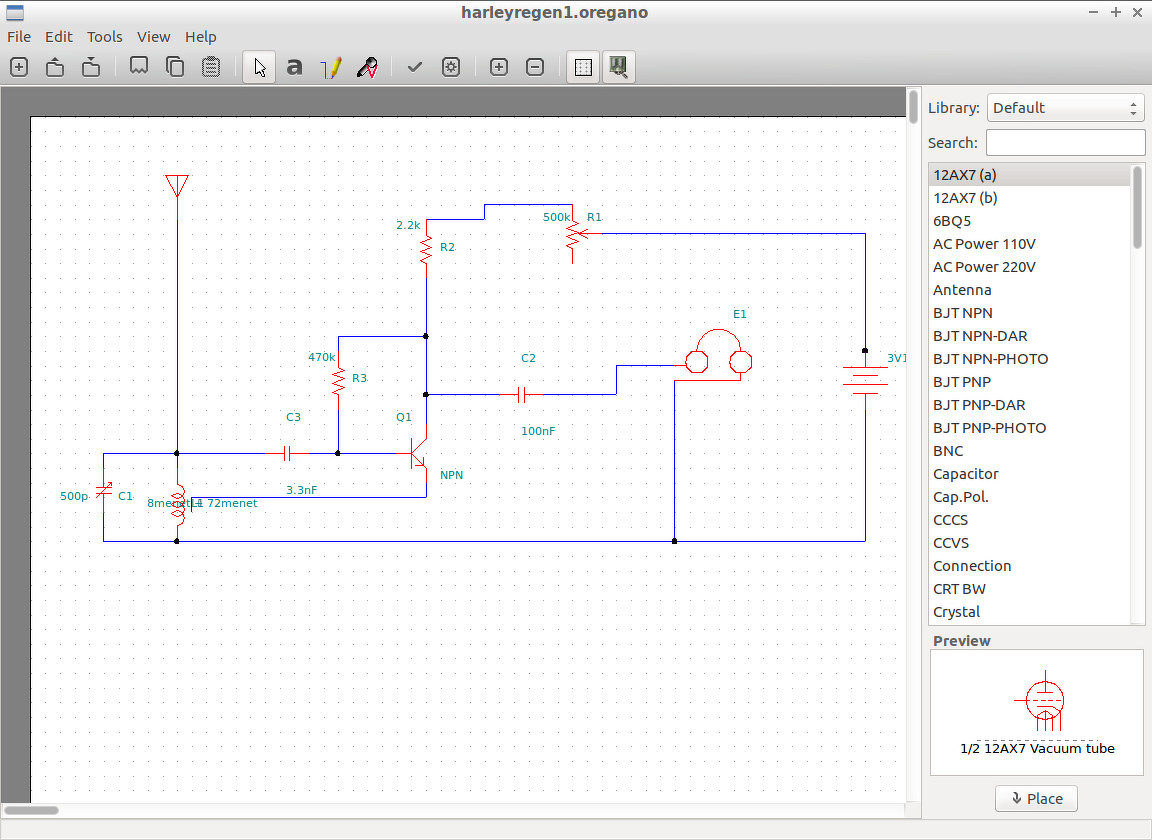Select BNC in the parts list

[1029, 451]
